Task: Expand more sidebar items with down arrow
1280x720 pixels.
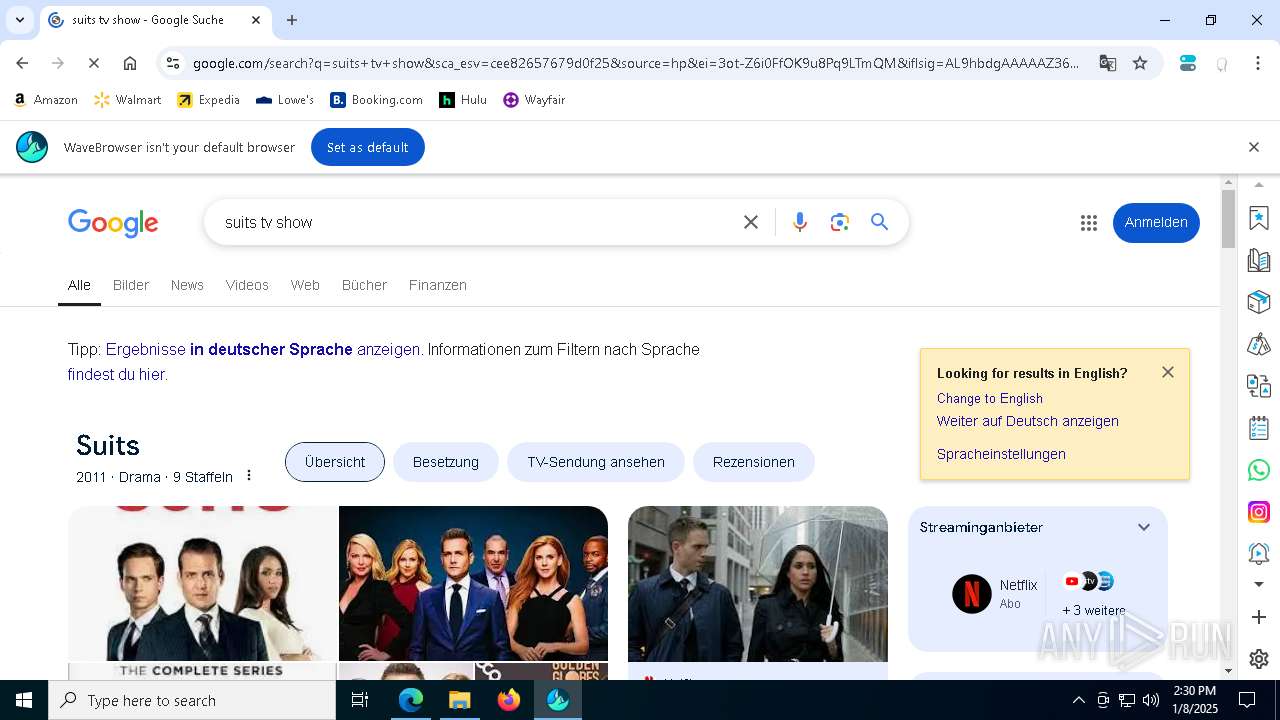Action: 1259,584
